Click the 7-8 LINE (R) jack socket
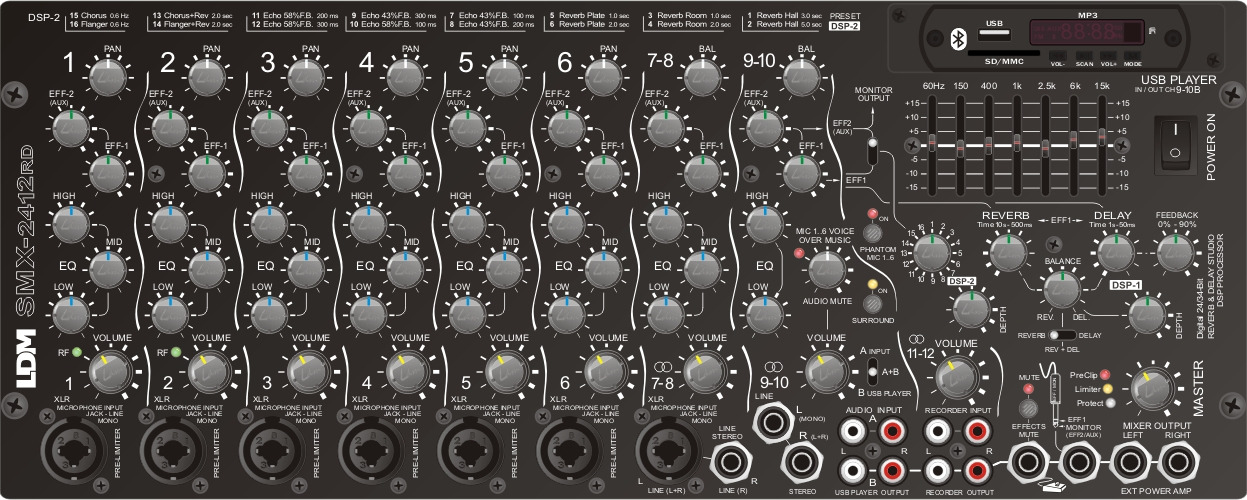Image resolution: width=1247 pixels, height=500 pixels. pos(733,463)
